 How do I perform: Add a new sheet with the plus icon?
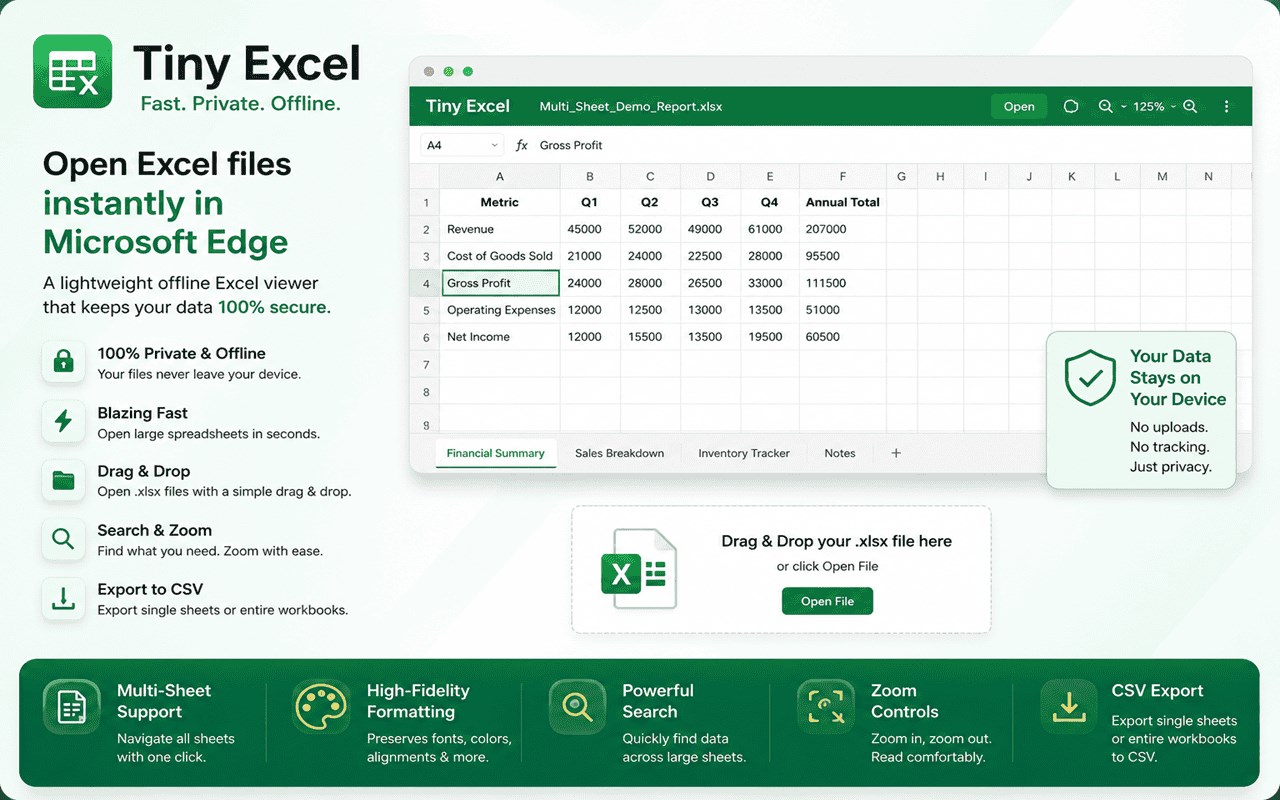tap(896, 453)
